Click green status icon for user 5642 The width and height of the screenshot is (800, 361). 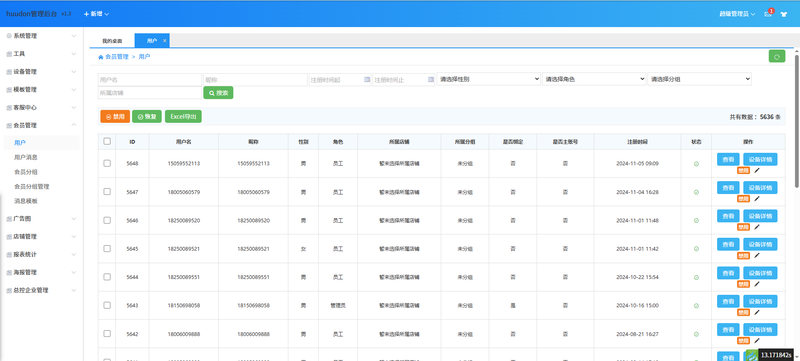[696, 334]
